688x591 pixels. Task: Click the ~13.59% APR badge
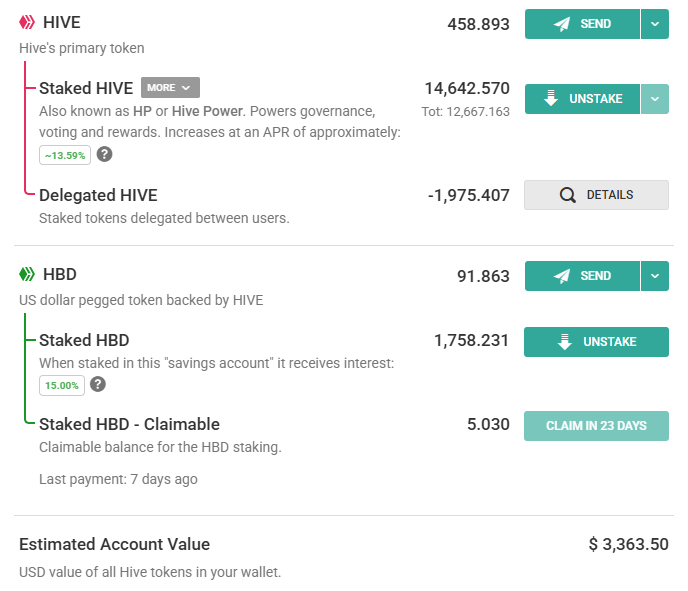[65, 155]
